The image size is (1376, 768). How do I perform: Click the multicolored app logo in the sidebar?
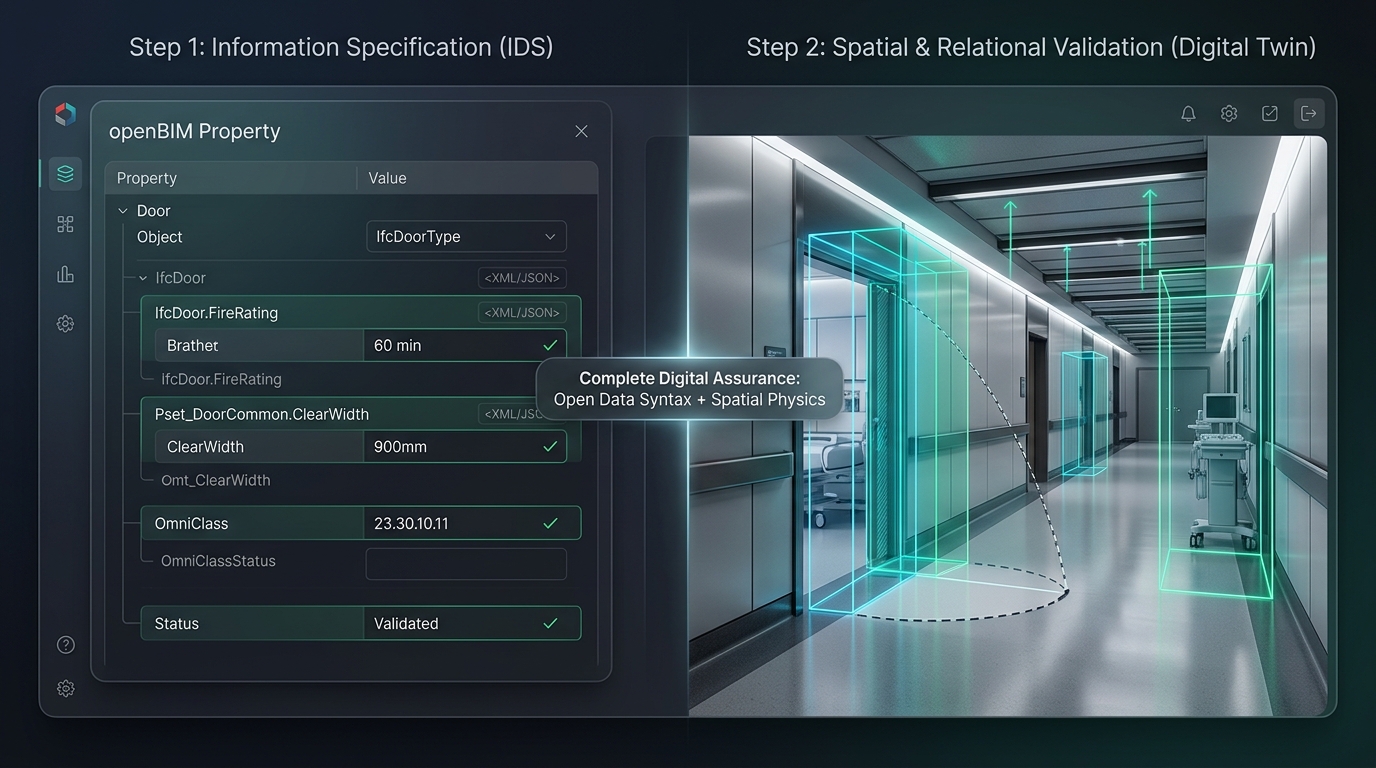click(x=65, y=114)
